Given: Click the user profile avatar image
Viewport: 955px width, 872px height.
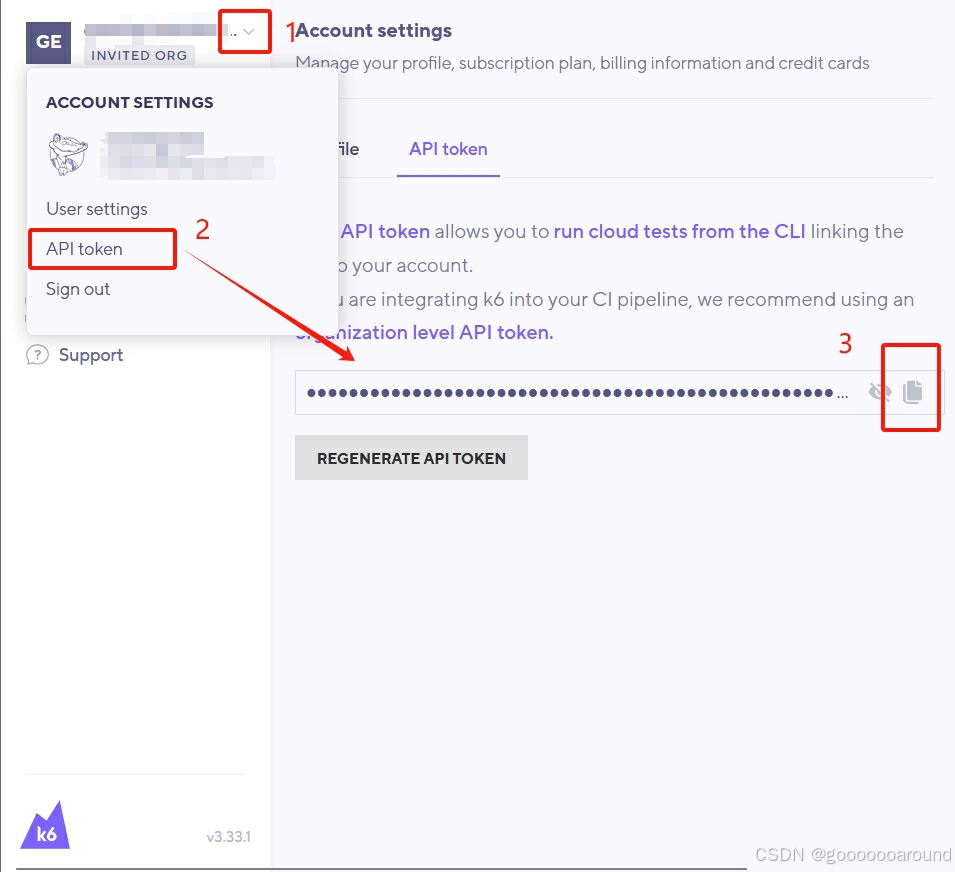Looking at the screenshot, I should pos(68,155).
